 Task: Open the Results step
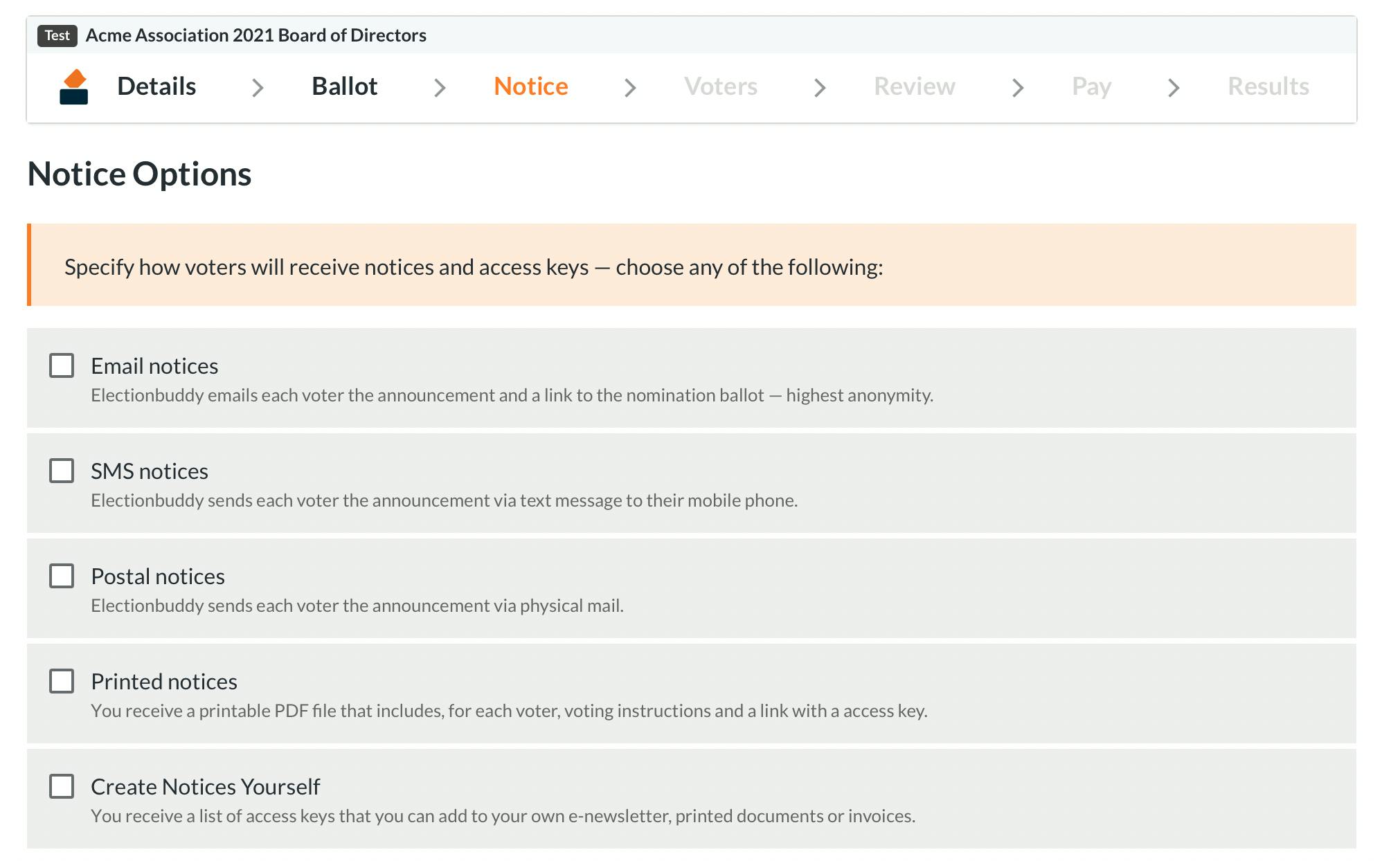click(x=1268, y=87)
